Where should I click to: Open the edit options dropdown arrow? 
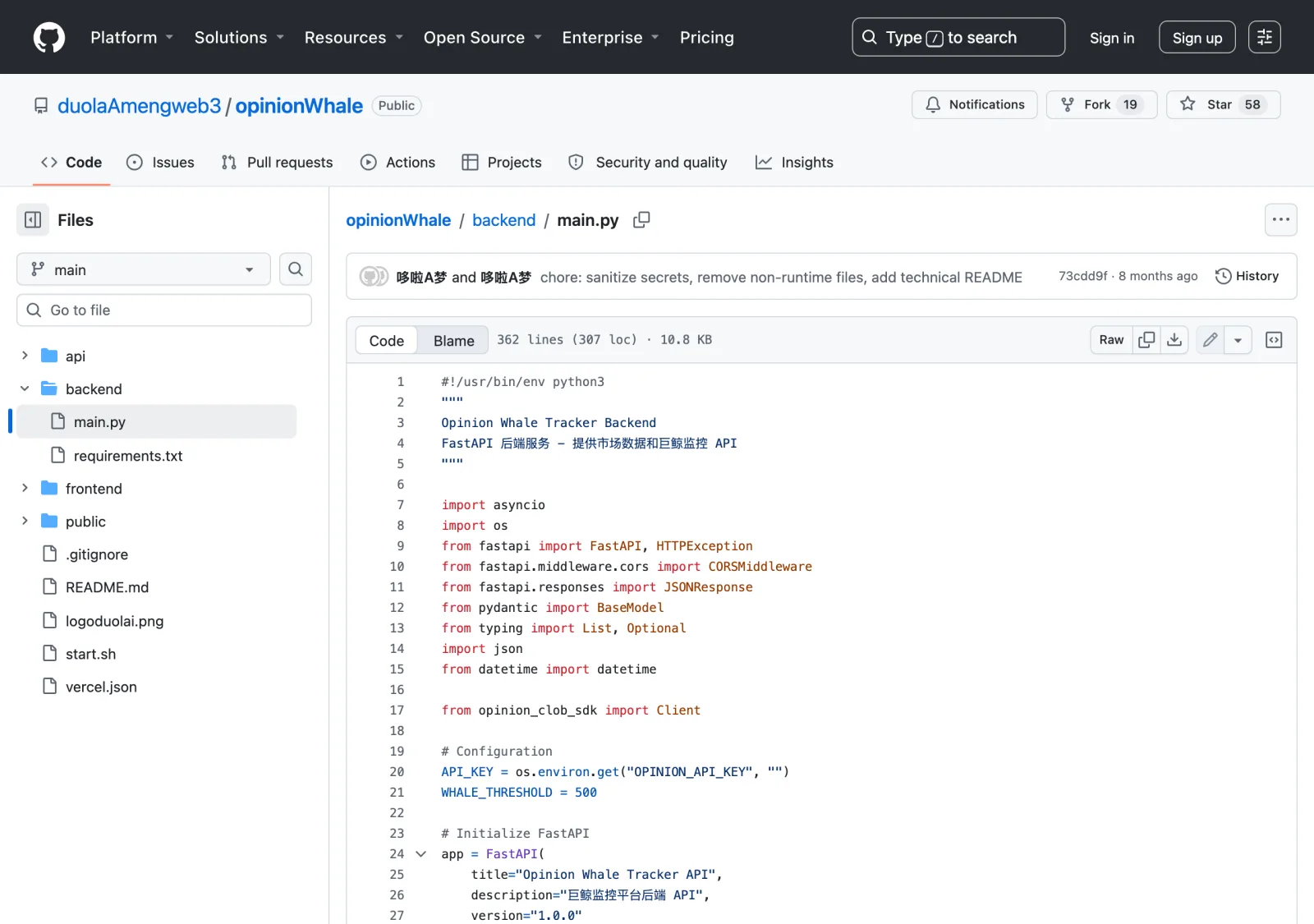click(1238, 339)
